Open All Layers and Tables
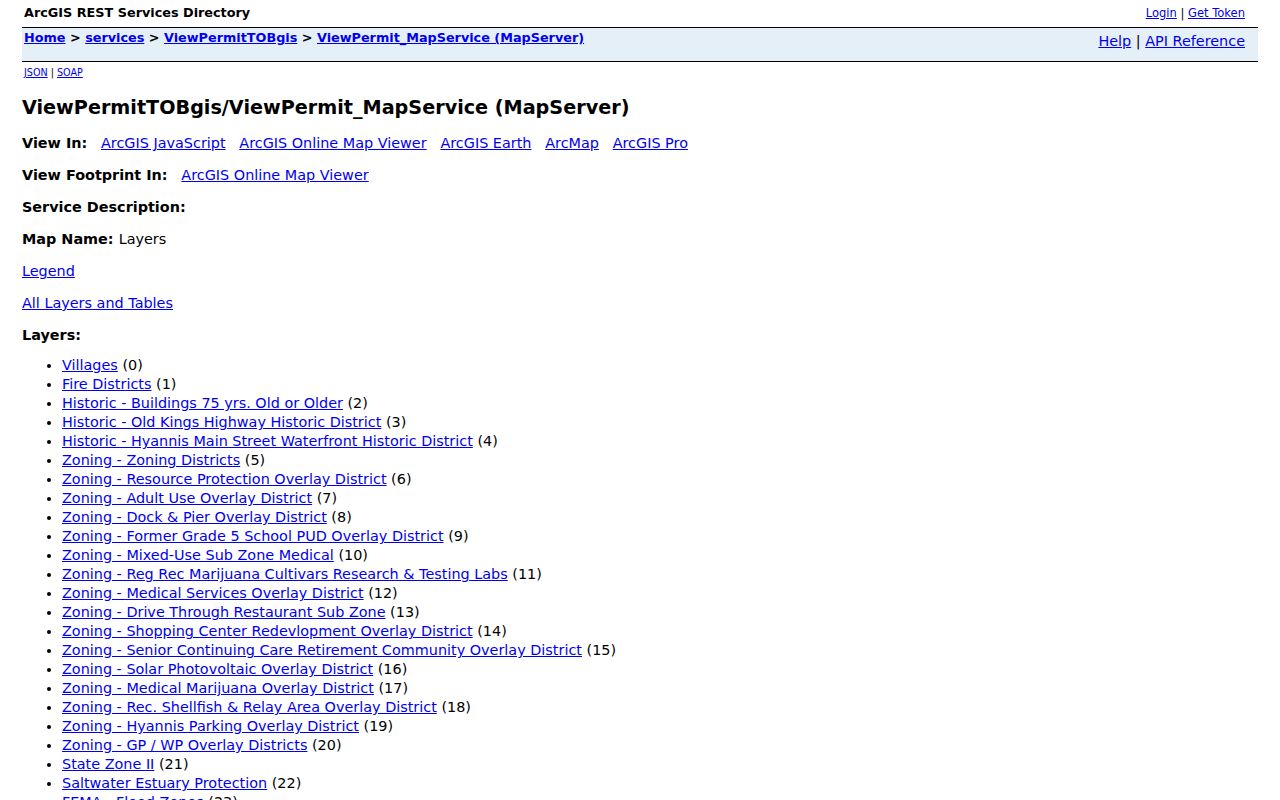The image size is (1280, 800). (x=97, y=303)
